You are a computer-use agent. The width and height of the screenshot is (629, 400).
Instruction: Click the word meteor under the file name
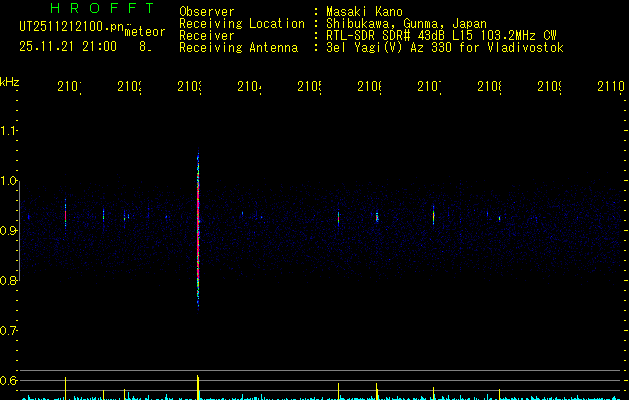coord(145,32)
